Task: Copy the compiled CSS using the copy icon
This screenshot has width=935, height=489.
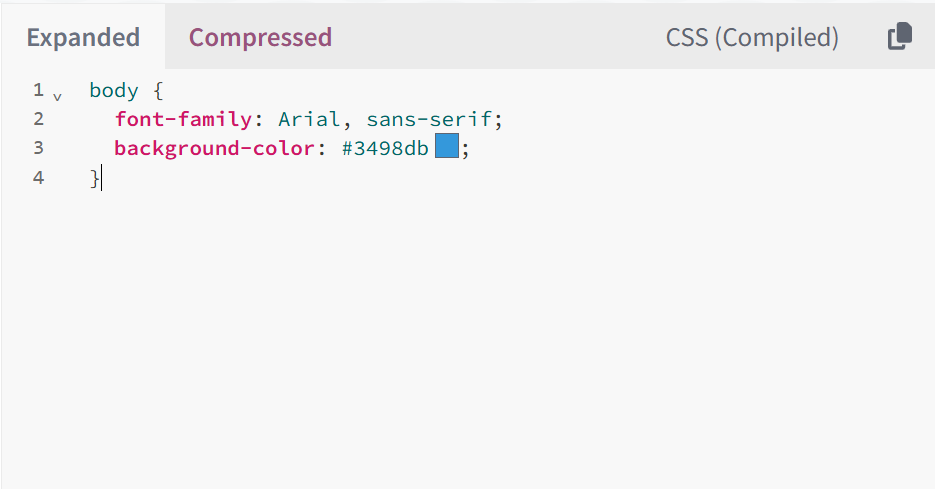Action: point(899,37)
